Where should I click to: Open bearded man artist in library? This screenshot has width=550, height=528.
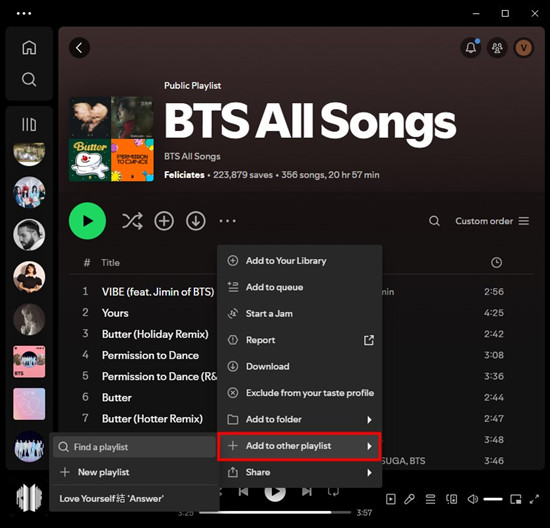29,235
